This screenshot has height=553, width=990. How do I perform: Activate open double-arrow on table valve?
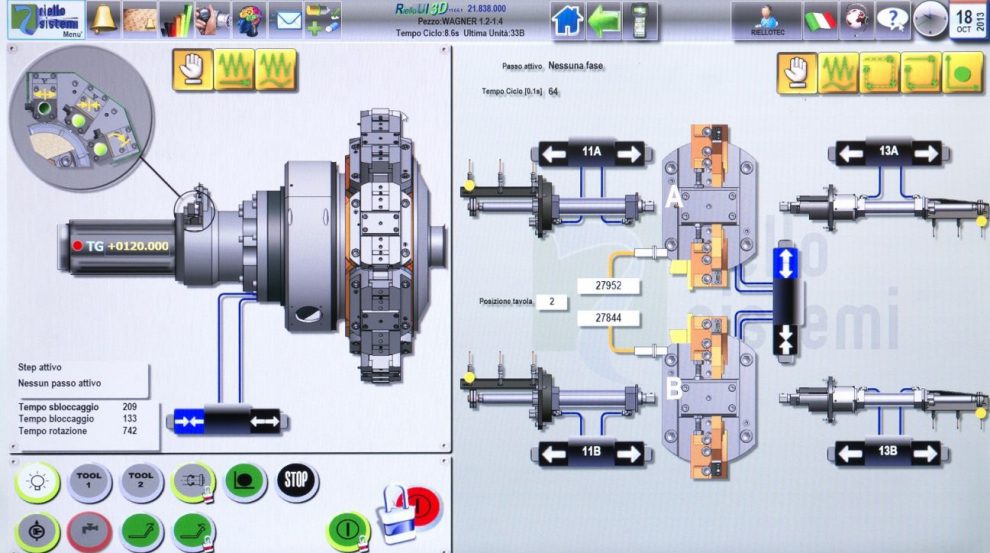tap(265, 422)
